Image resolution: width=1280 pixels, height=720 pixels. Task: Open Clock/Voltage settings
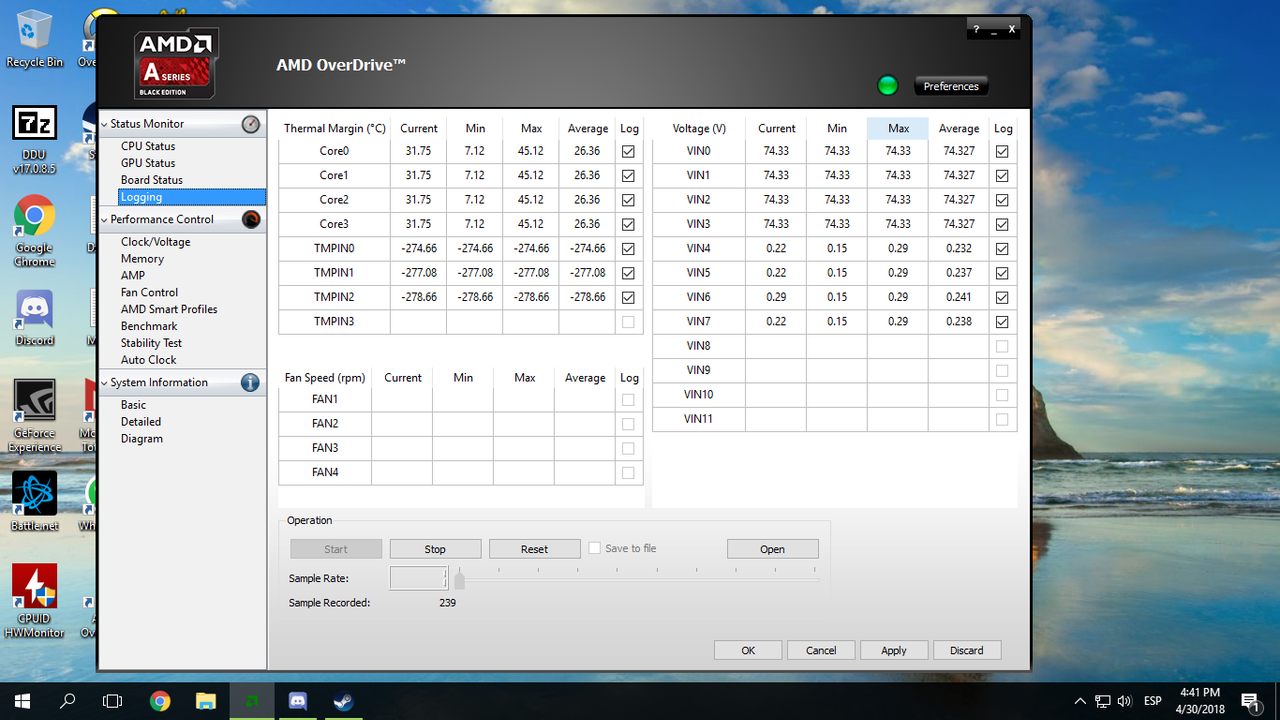(155, 242)
